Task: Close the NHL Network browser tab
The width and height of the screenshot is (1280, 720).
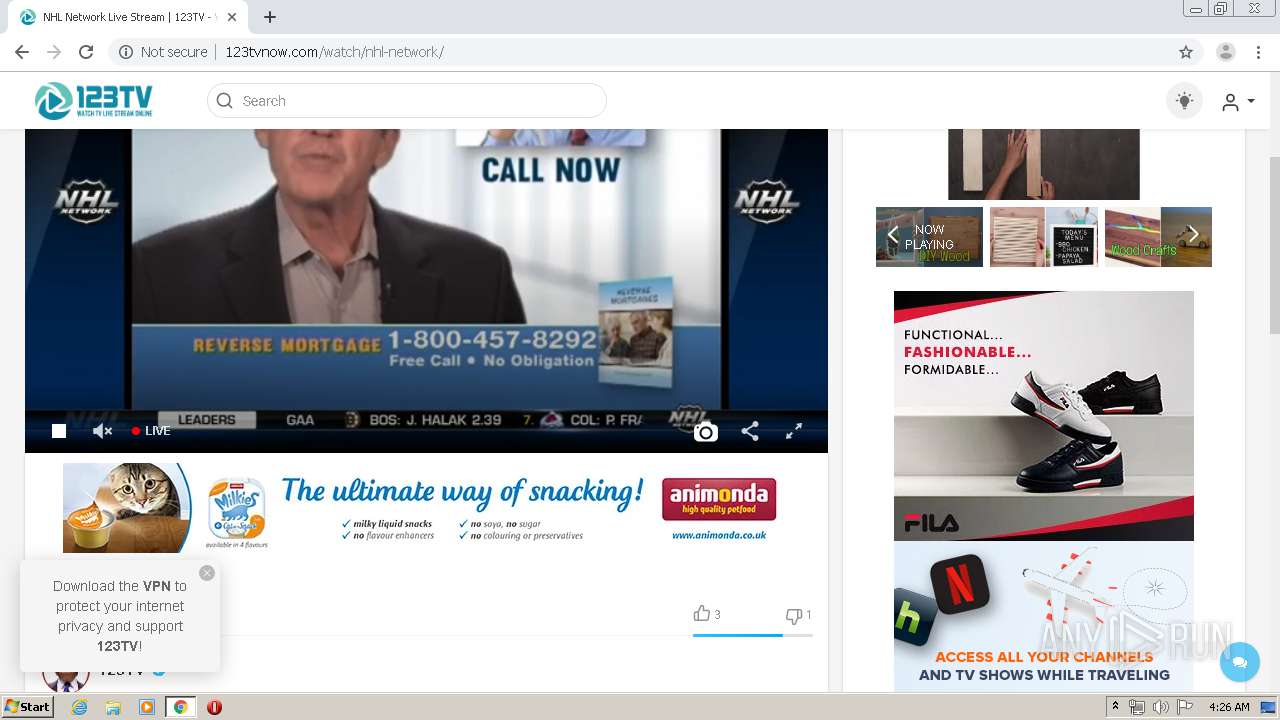Action: [233, 17]
